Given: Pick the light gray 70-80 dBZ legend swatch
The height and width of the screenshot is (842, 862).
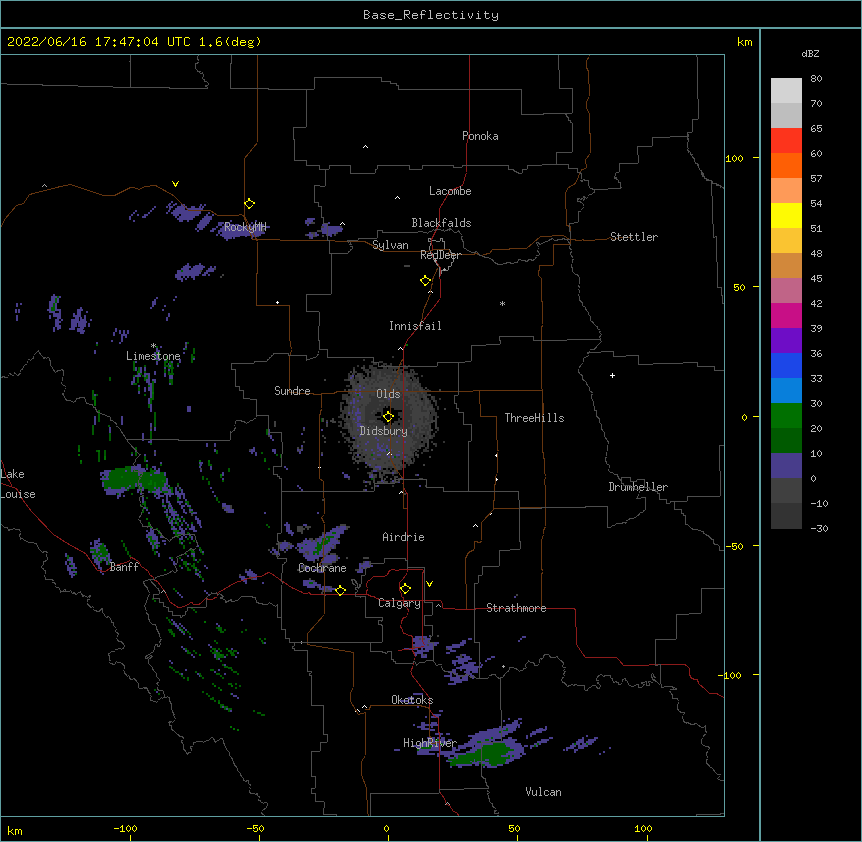Looking at the screenshot, I should coord(786,91).
